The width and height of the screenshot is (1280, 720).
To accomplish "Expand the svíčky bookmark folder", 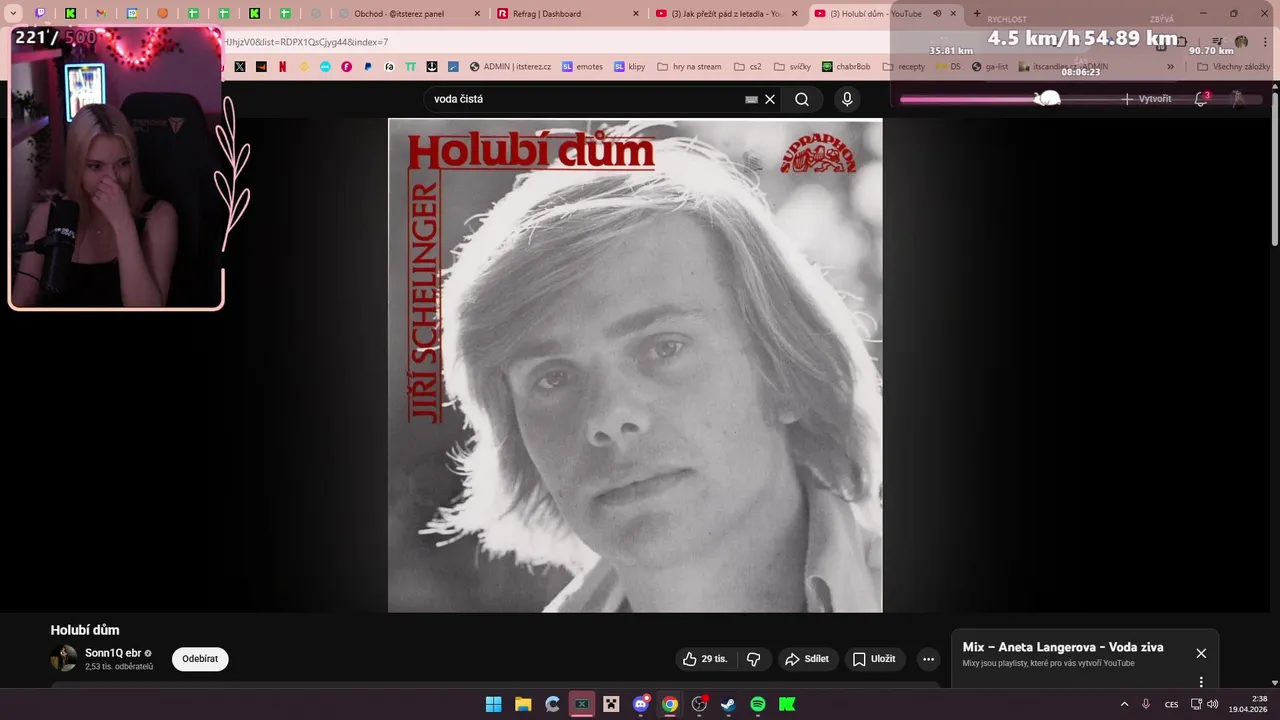I will [x=792, y=67].
